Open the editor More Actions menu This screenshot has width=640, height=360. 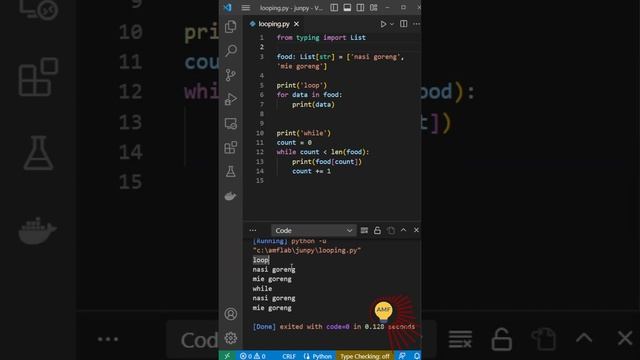point(416,24)
